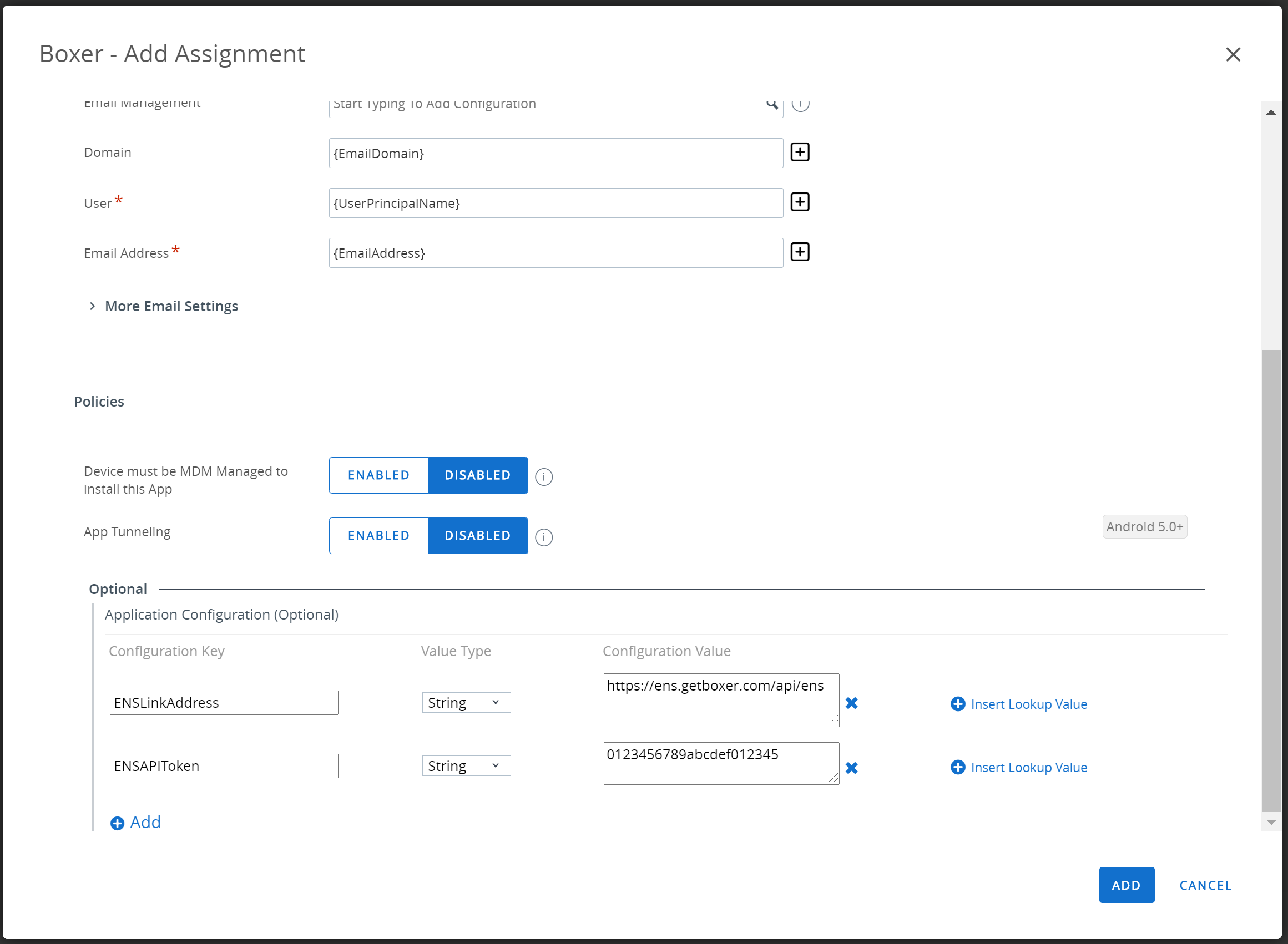The height and width of the screenshot is (944, 1288).
Task: Show info for App Tunneling policy
Action: (x=544, y=537)
